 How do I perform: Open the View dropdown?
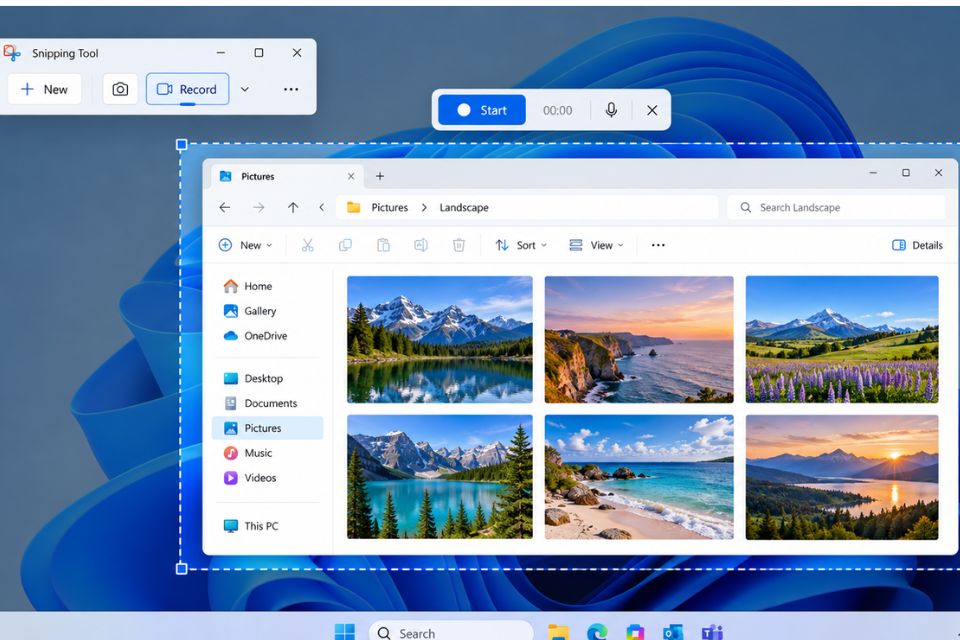[596, 246]
